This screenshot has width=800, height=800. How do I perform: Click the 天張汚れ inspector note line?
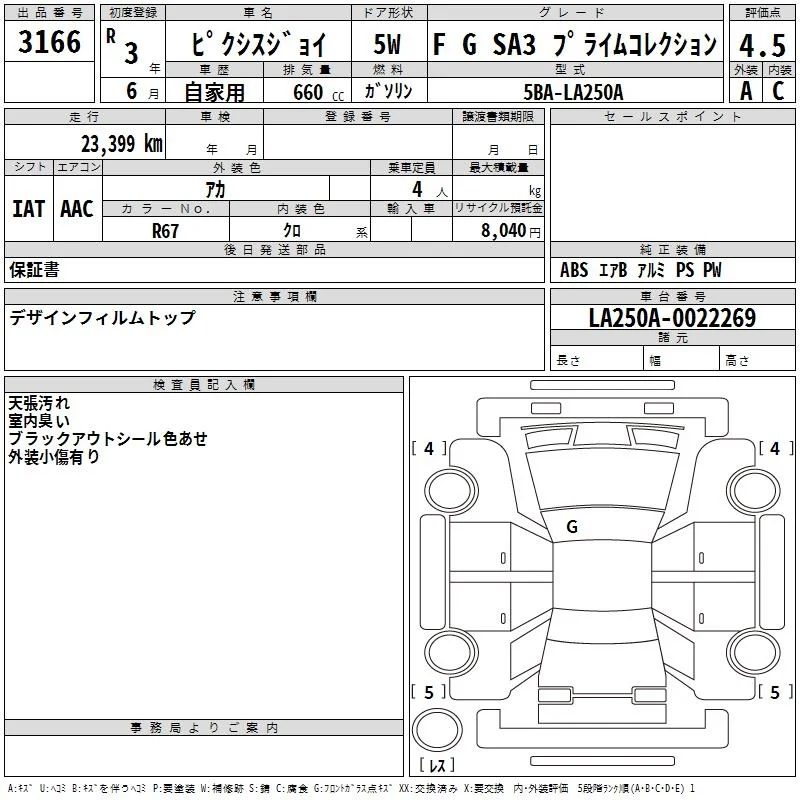[39, 403]
